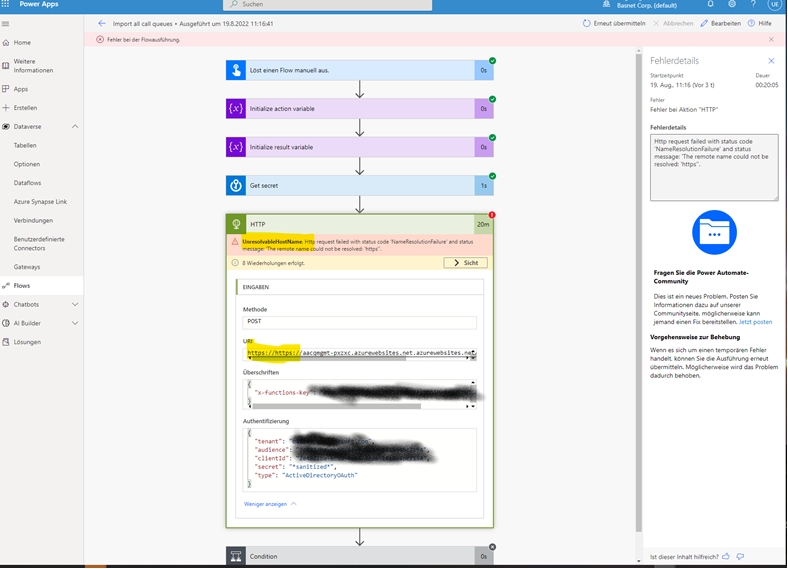Collapse the HTTP action header
This screenshot has width=788, height=569.
tap(359, 224)
